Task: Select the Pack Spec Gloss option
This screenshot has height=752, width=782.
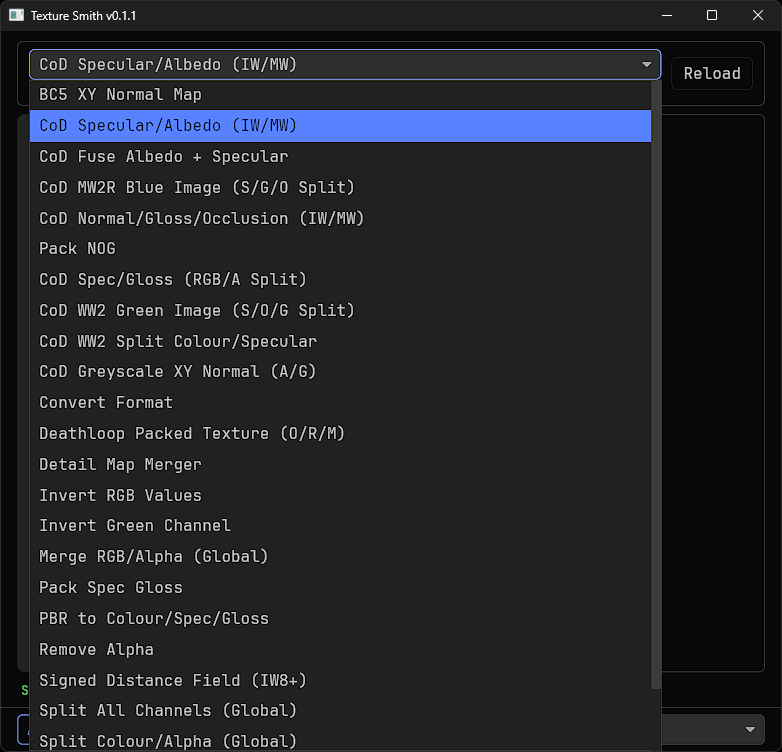Action: click(x=341, y=588)
